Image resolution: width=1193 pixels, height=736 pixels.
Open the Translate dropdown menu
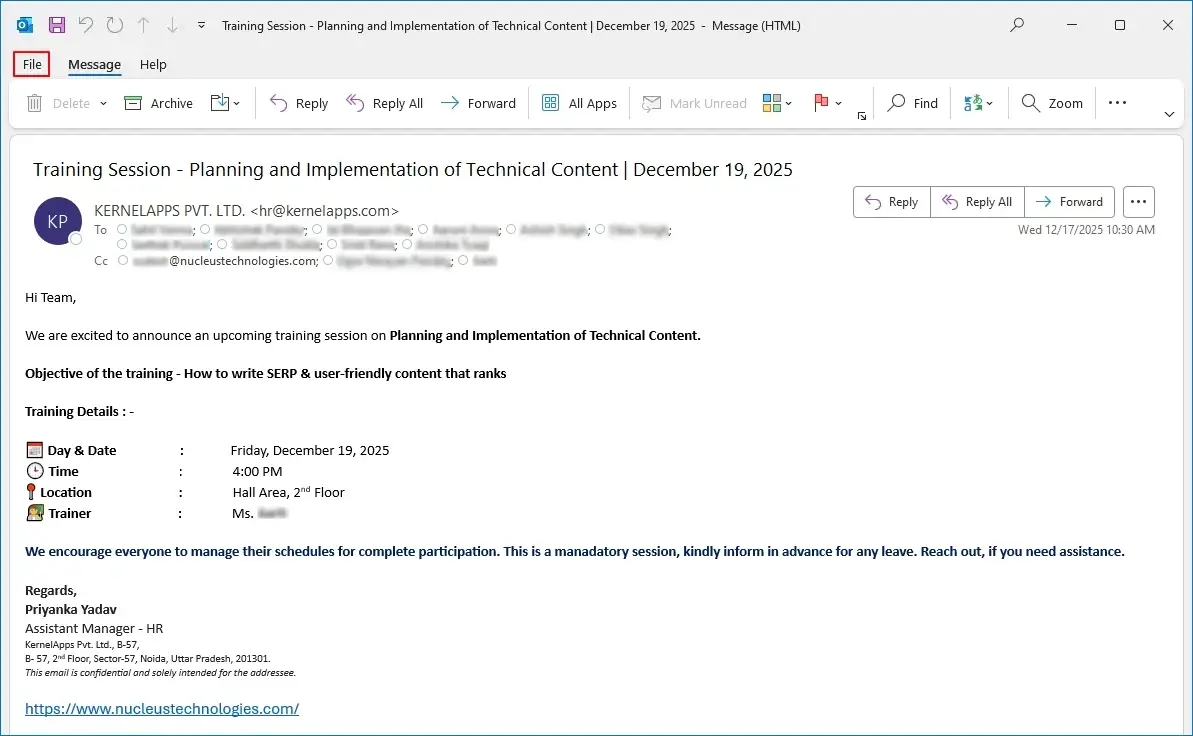coord(978,103)
